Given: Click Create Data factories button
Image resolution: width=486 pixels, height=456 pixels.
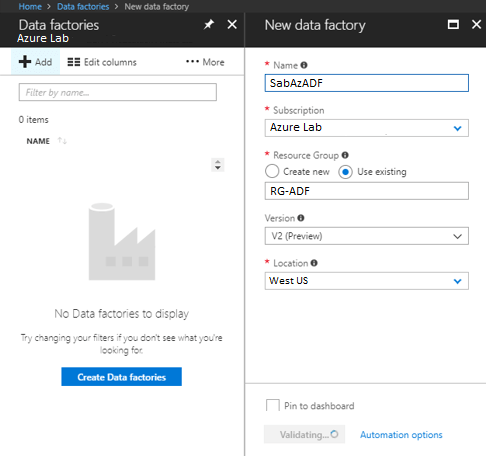Looking at the screenshot, I should [x=122, y=377].
